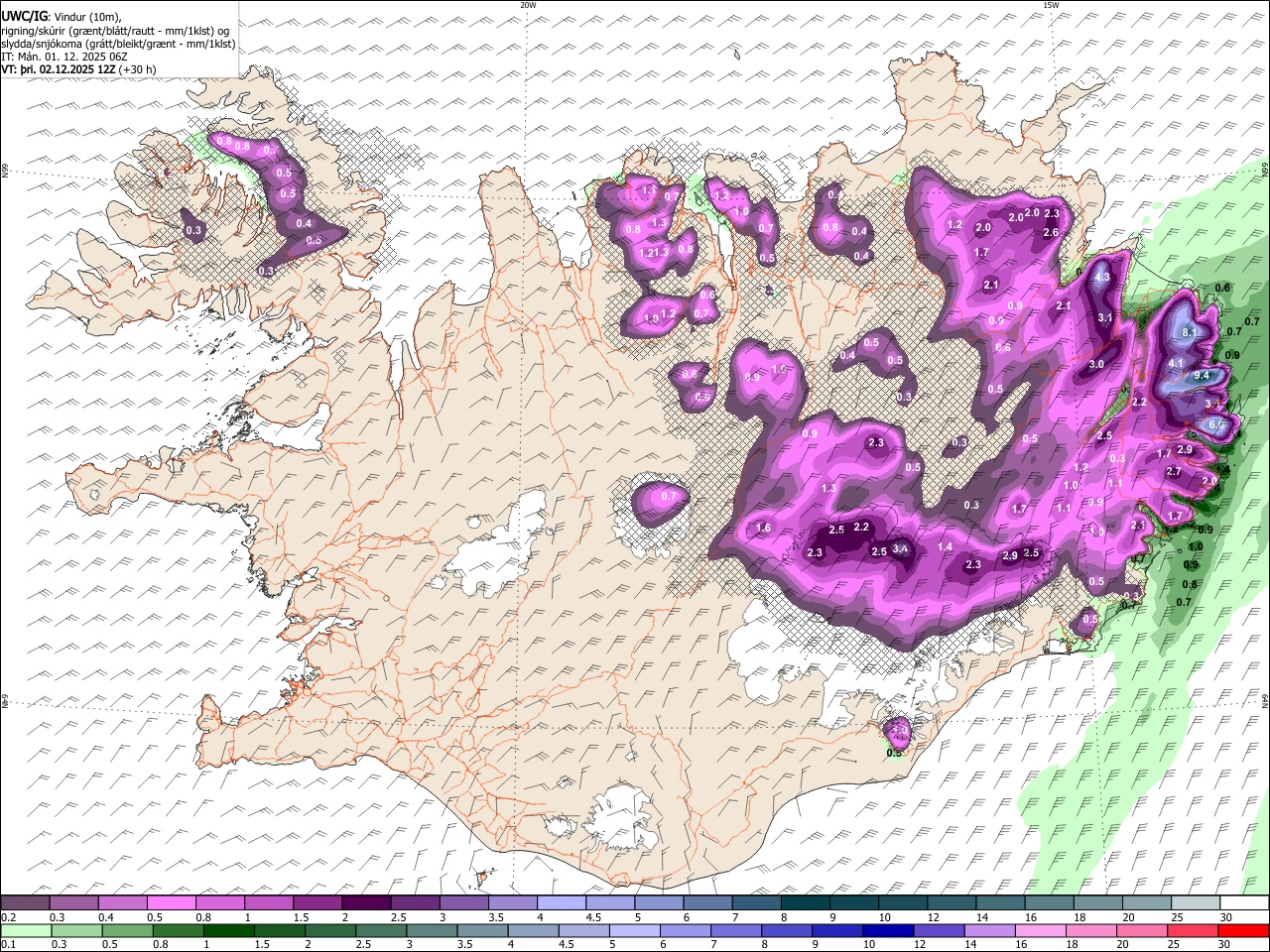Click the 8.1 precipitation value on the map
This screenshot has width=1270, height=952.
pyautogui.click(x=1190, y=332)
